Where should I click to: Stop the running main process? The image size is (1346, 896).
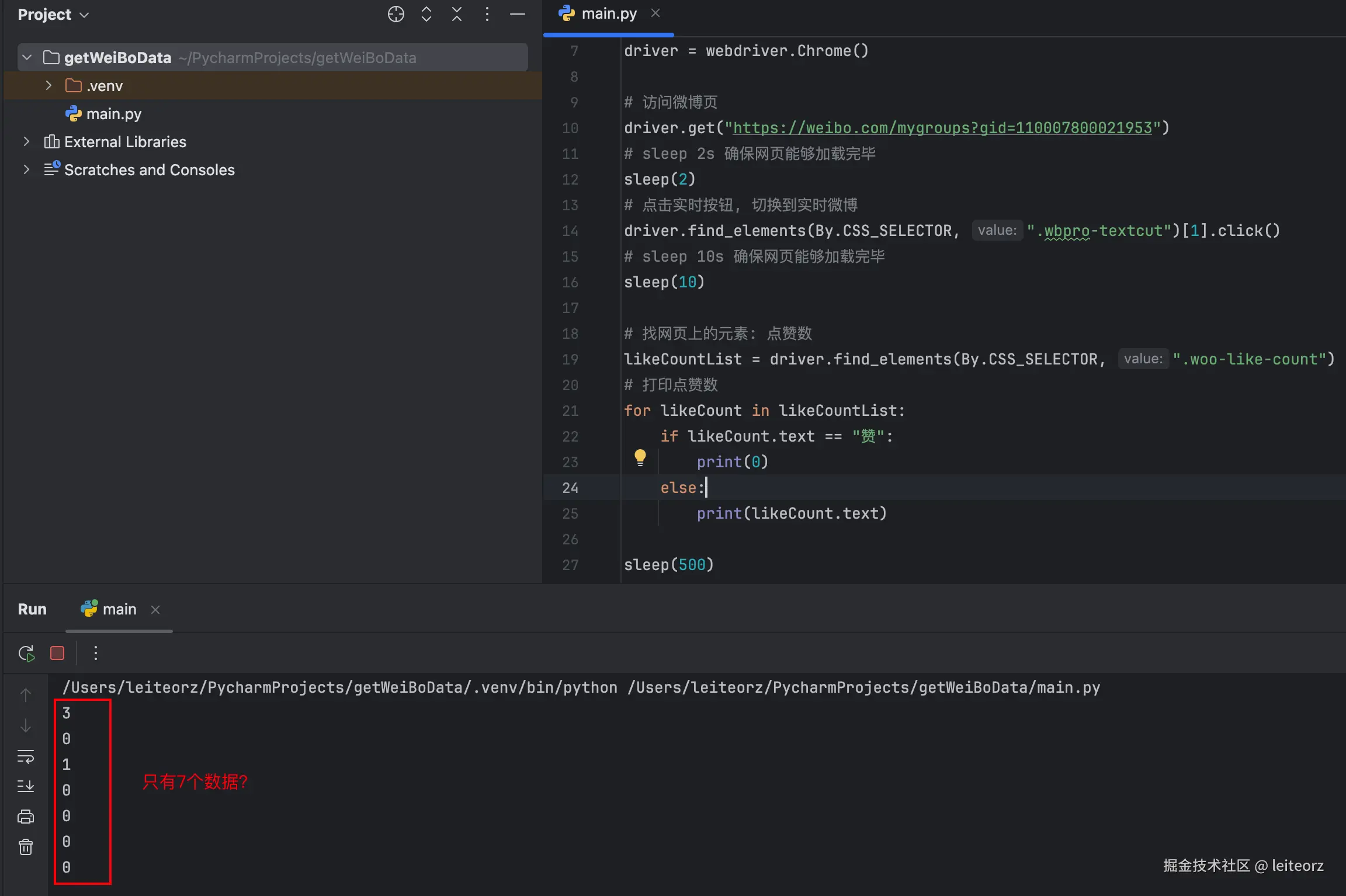point(57,653)
